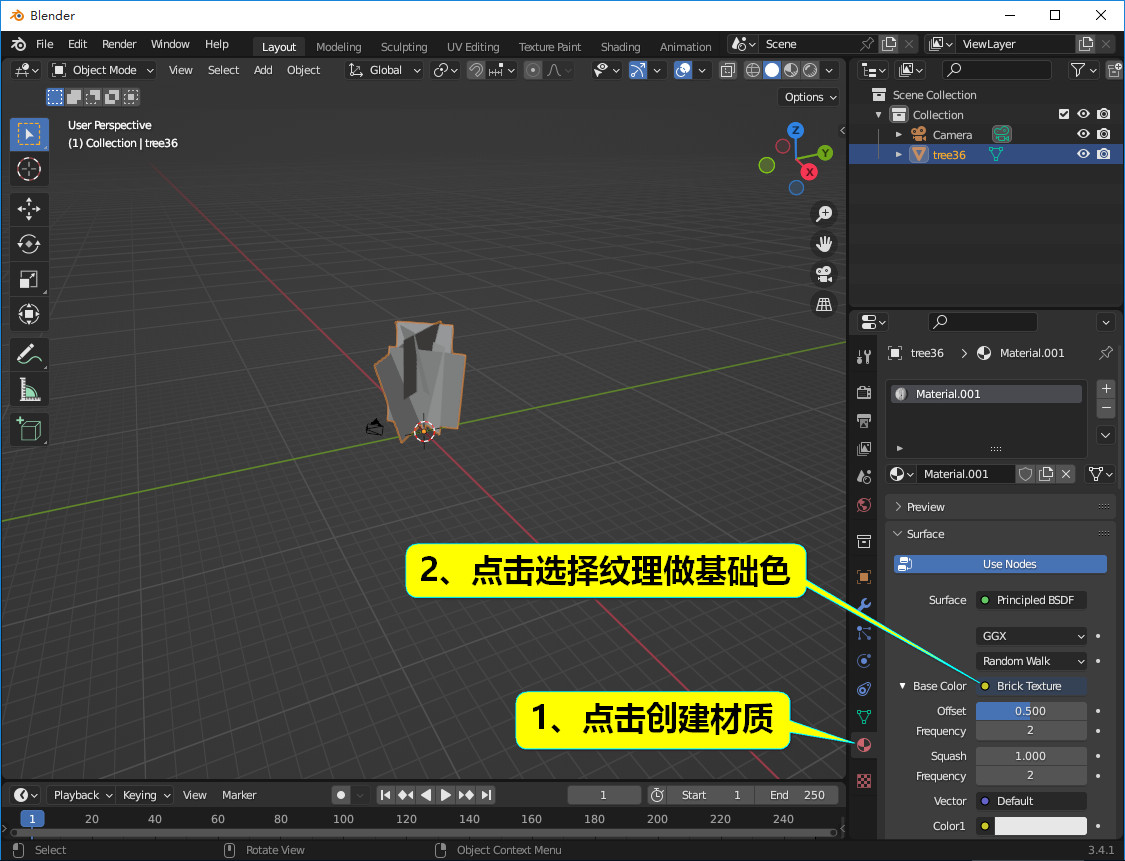The image size is (1125, 861).
Task: Activate the Annotate pencil tool
Action: coord(29,354)
